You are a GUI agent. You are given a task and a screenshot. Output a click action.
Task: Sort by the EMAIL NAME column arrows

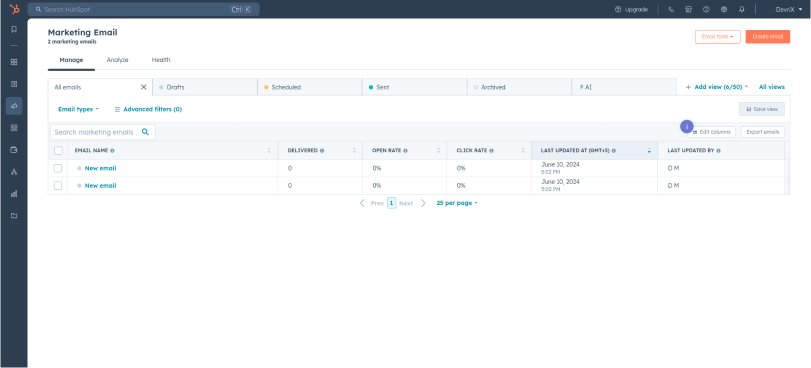[x=269, y=151]
